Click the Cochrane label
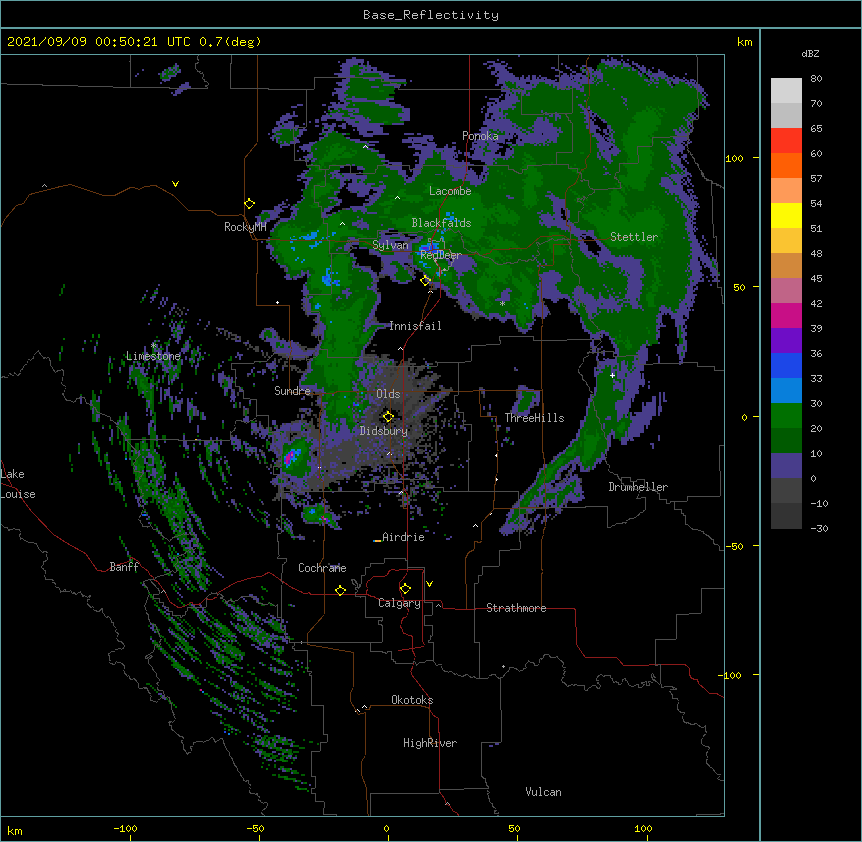Image resolution: width=862 pixels, height=842 pixels. pos(322,568)
